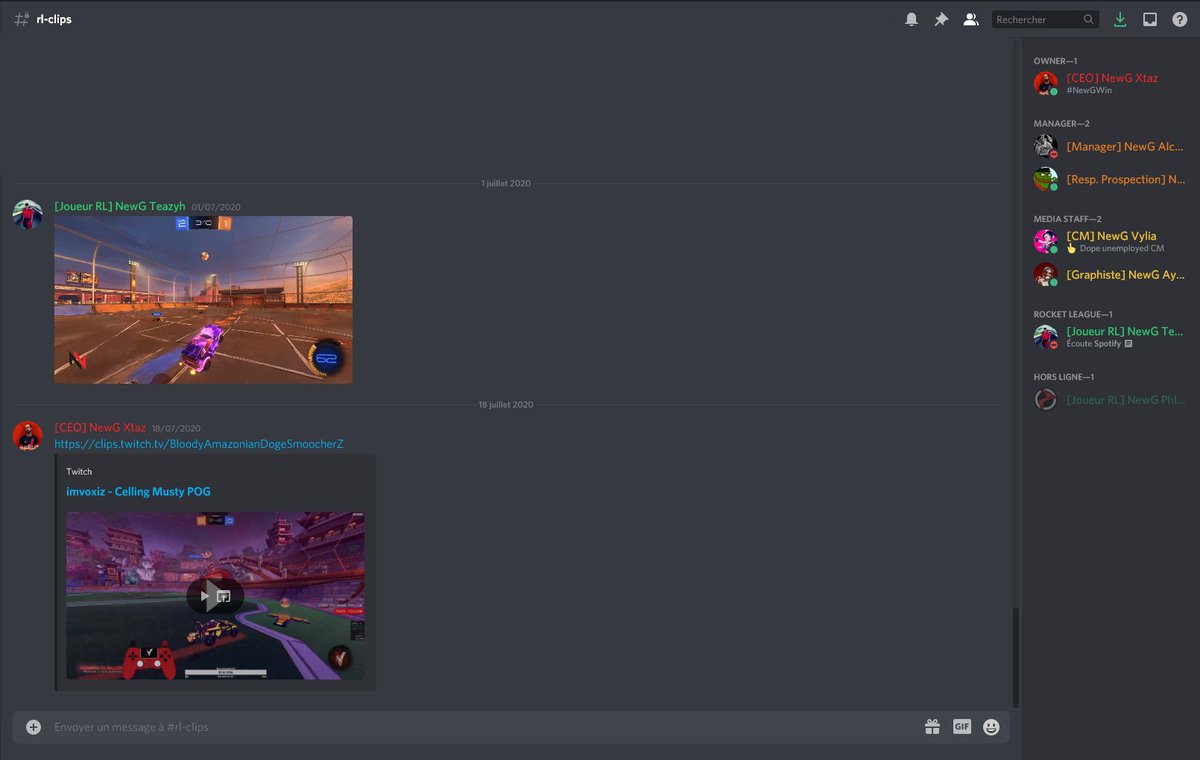Click the OWNER—1 group header

[x=1055, y=61]
